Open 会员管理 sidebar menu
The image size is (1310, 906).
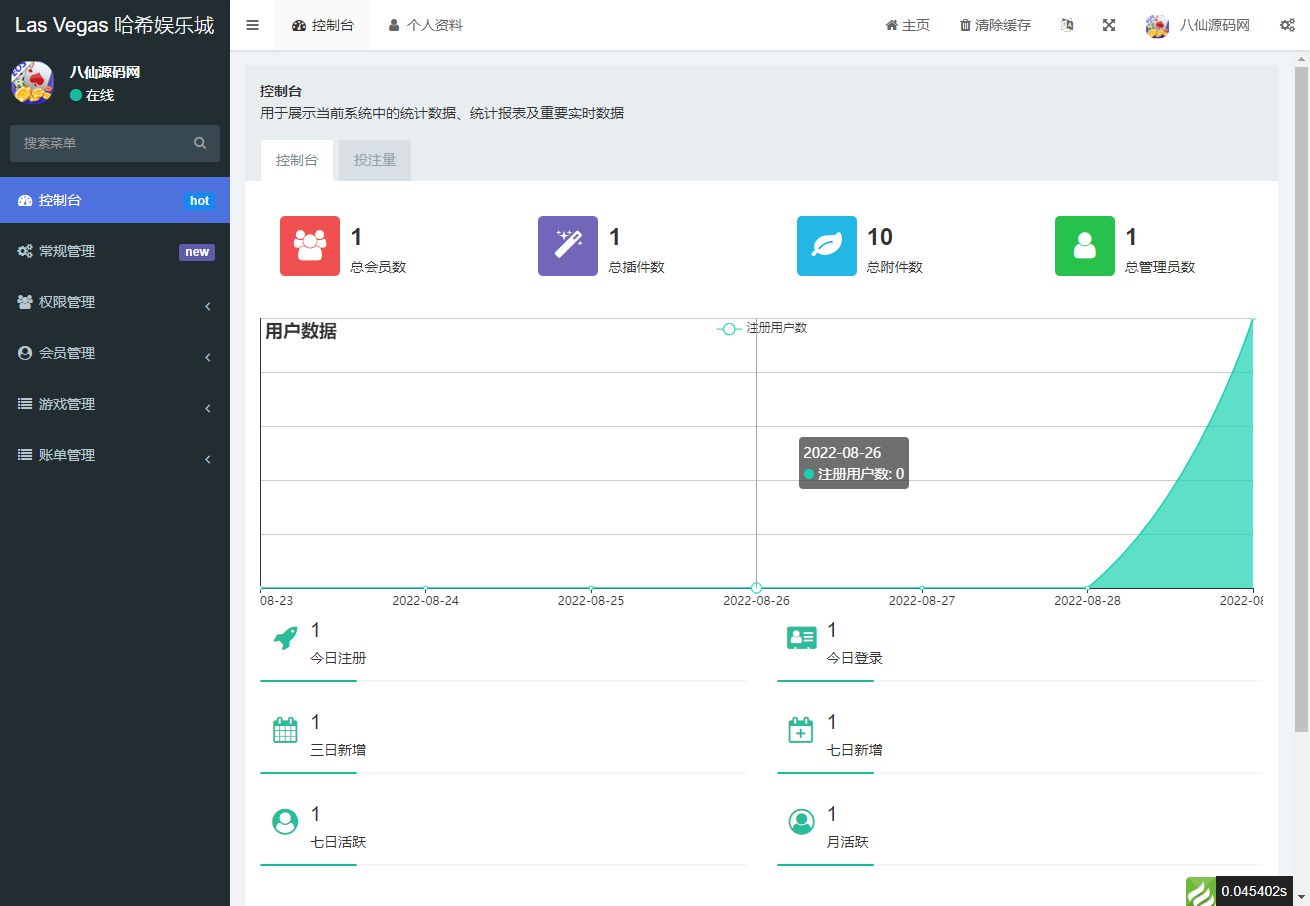tap(115, 353)
